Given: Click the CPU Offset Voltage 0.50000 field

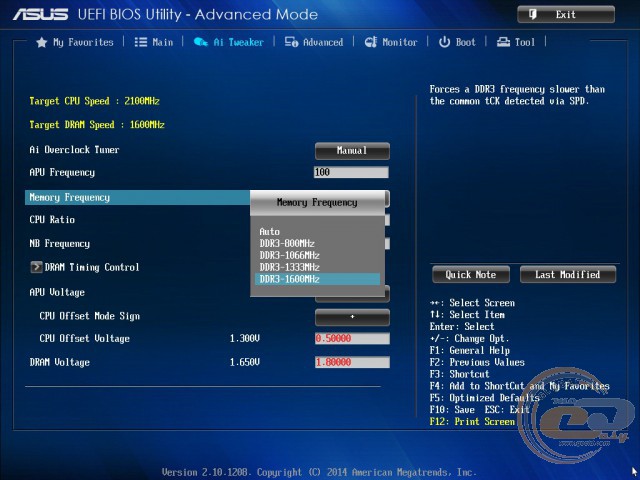Looking at the screenshot, I should (x=352, y=338).
